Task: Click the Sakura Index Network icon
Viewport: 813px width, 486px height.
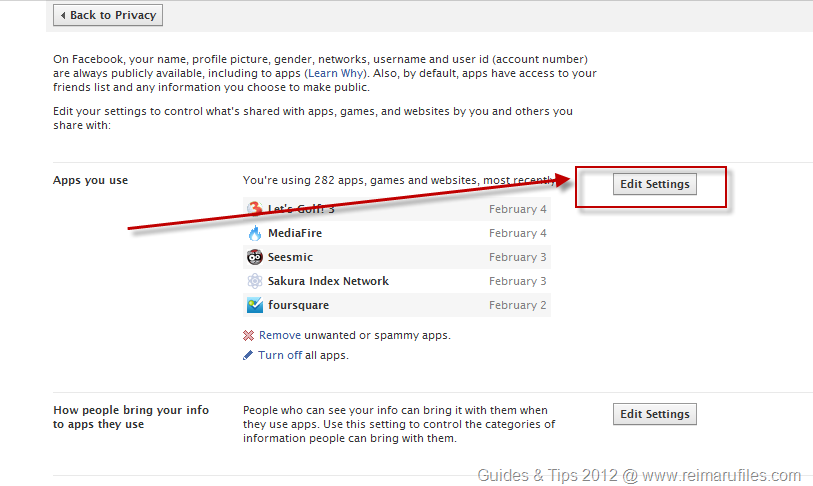Action: point(254,281)
